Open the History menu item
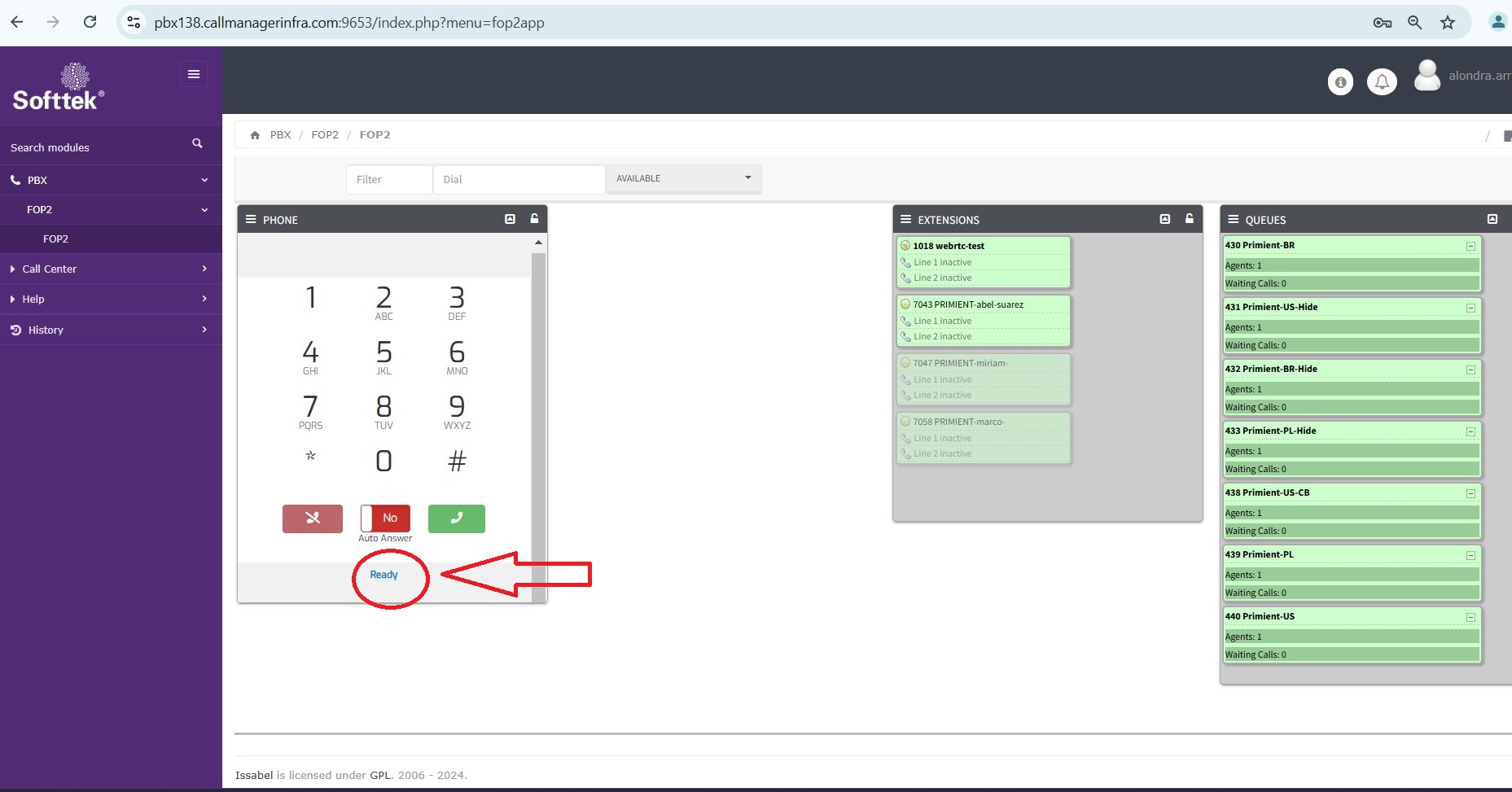Screen dimensions: 1512x792 tap(111, 330)
